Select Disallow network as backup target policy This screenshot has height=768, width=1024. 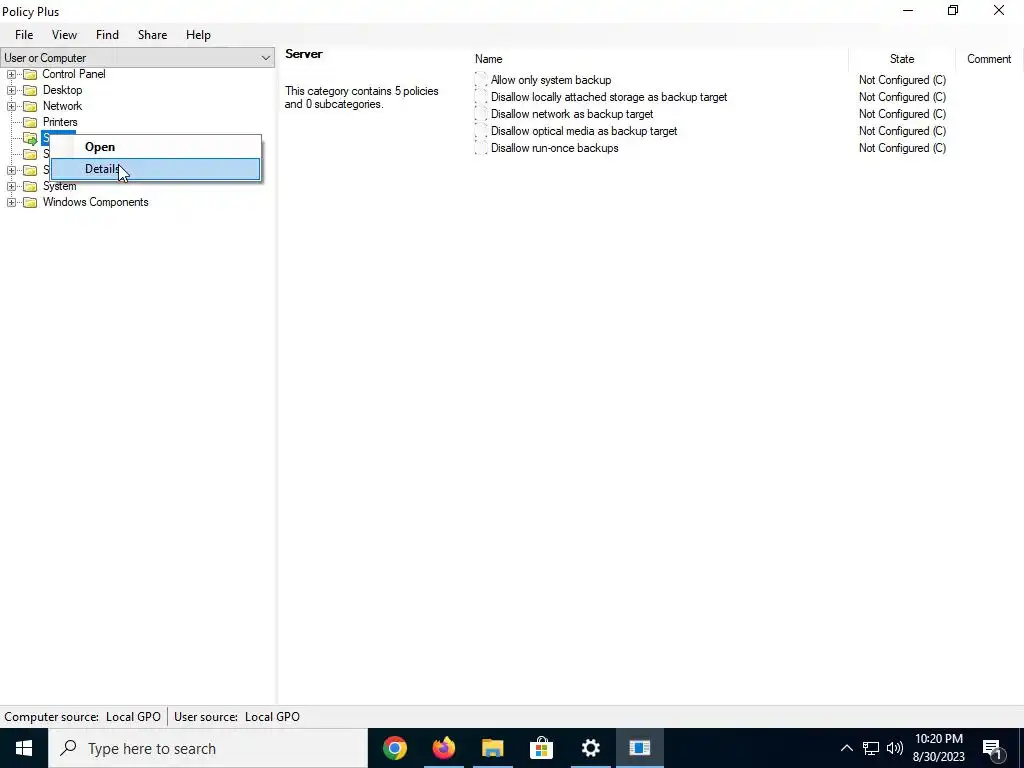571,114
